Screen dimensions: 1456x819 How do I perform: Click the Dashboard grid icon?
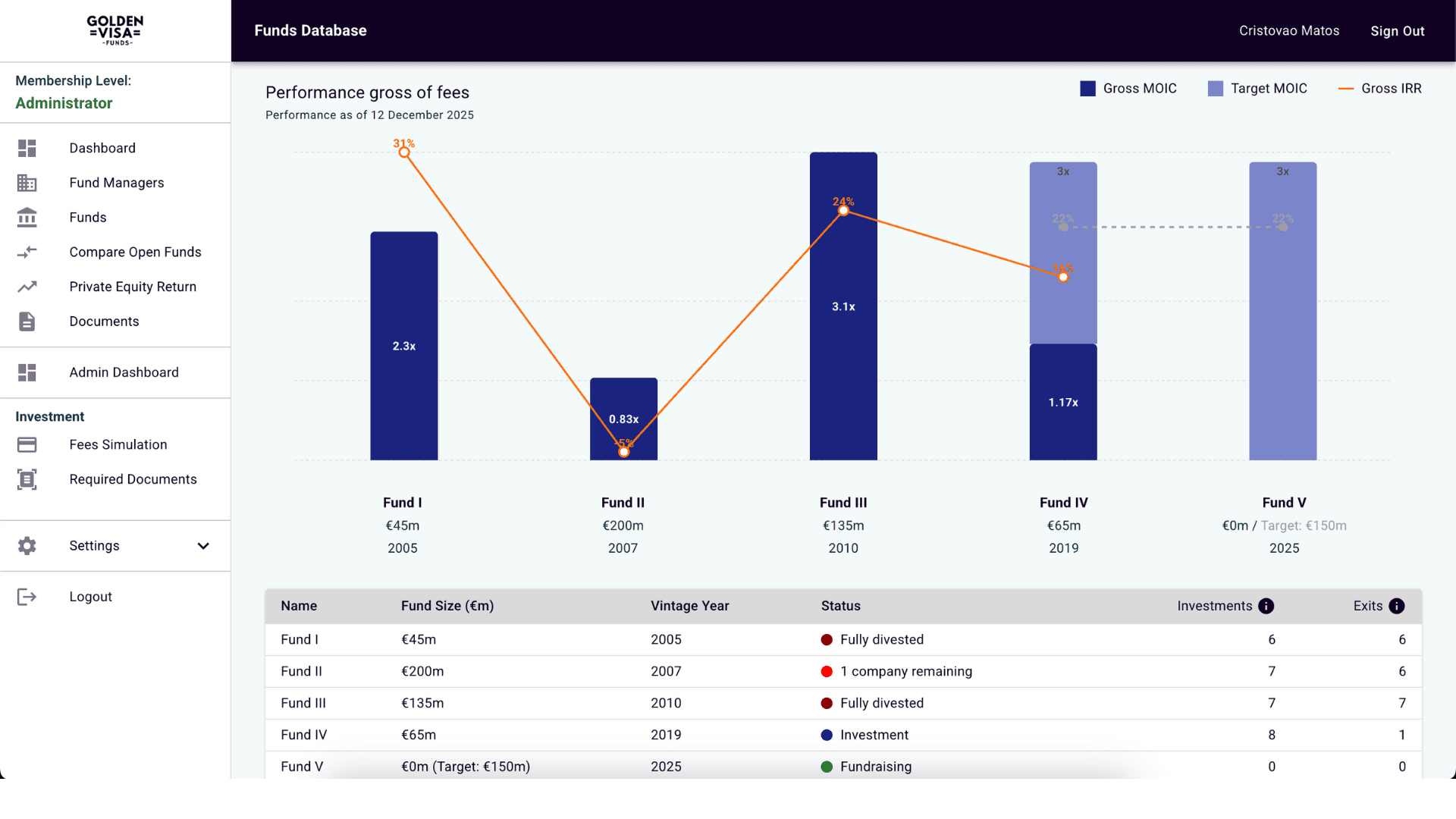(x=27, y=148)
